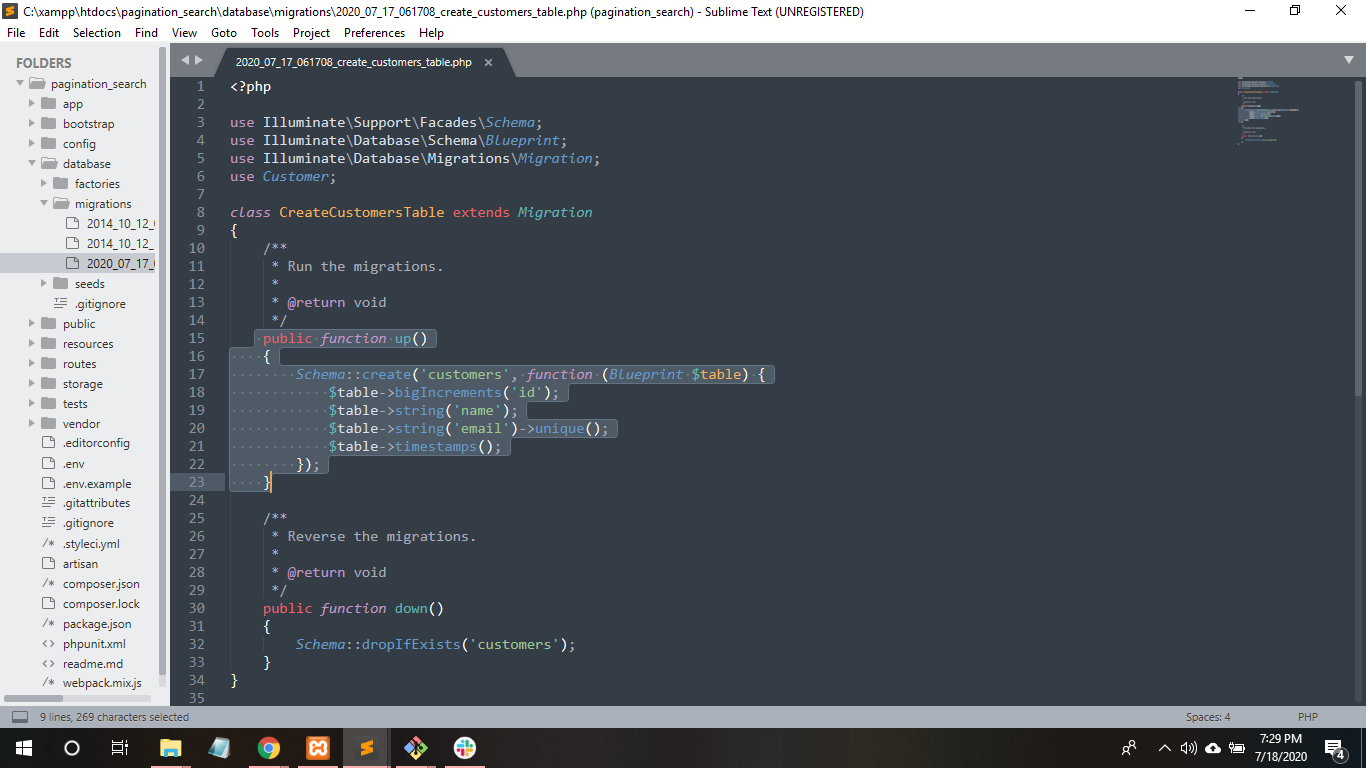Expand the vendor folder
Screen dimensions: 1366x768
[x=32, y=424]
